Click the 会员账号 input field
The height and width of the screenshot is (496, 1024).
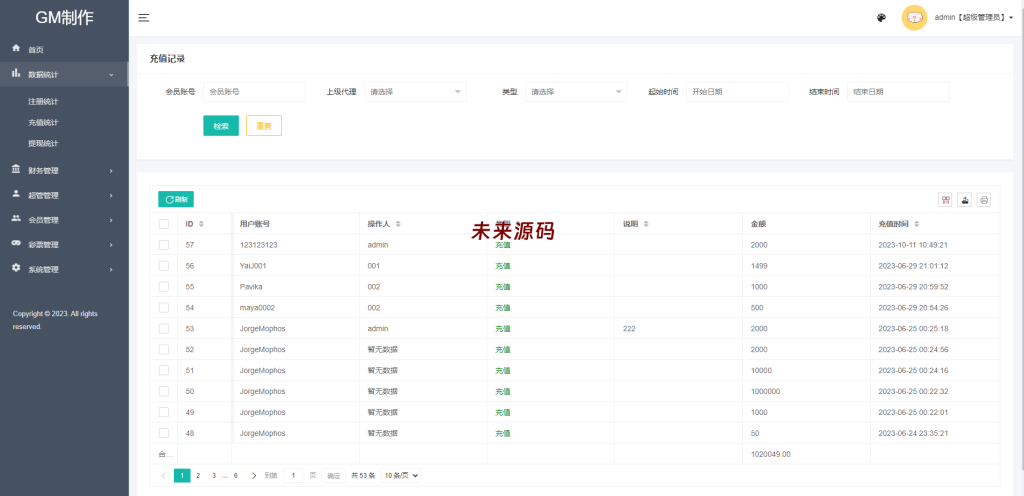click(254, 92)
